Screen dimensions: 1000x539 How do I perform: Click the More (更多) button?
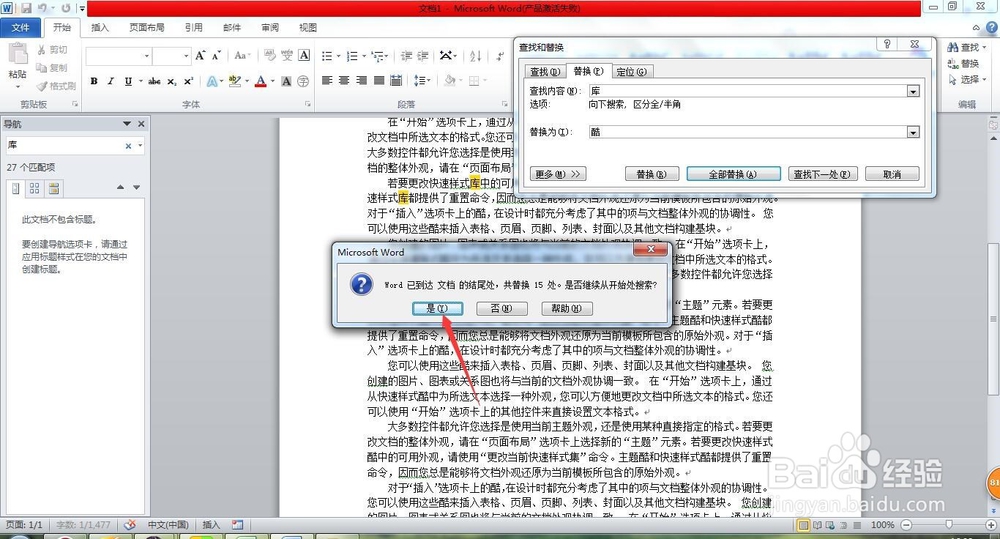point(558,174)
